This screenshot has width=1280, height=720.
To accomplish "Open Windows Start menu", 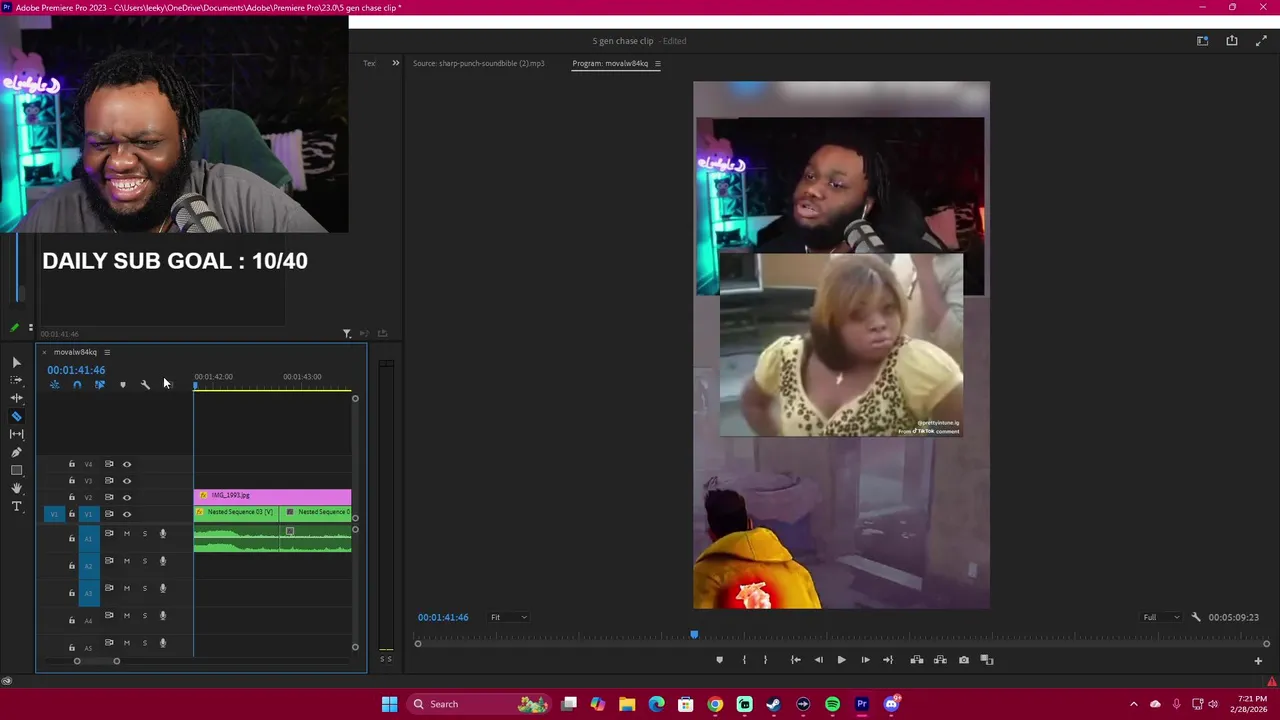I will (389, 704).
